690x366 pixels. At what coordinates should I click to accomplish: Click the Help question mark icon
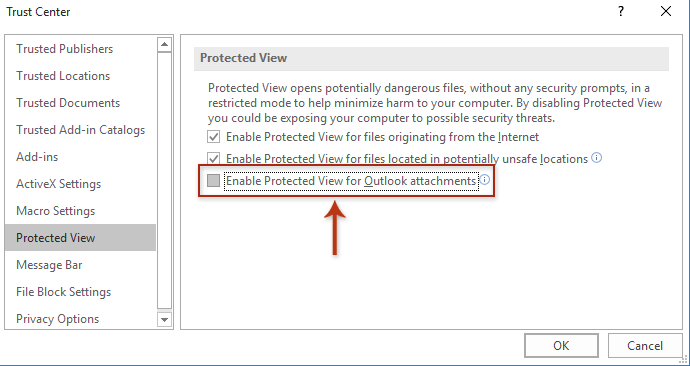point(620,11)
